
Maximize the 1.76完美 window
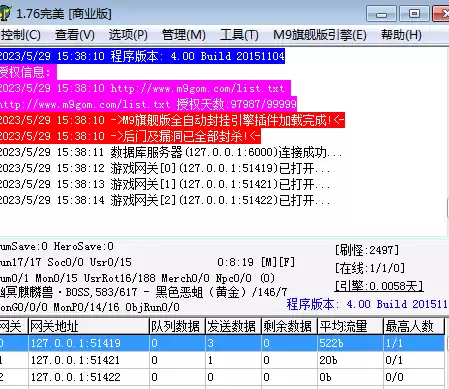(x=414, y=14)
